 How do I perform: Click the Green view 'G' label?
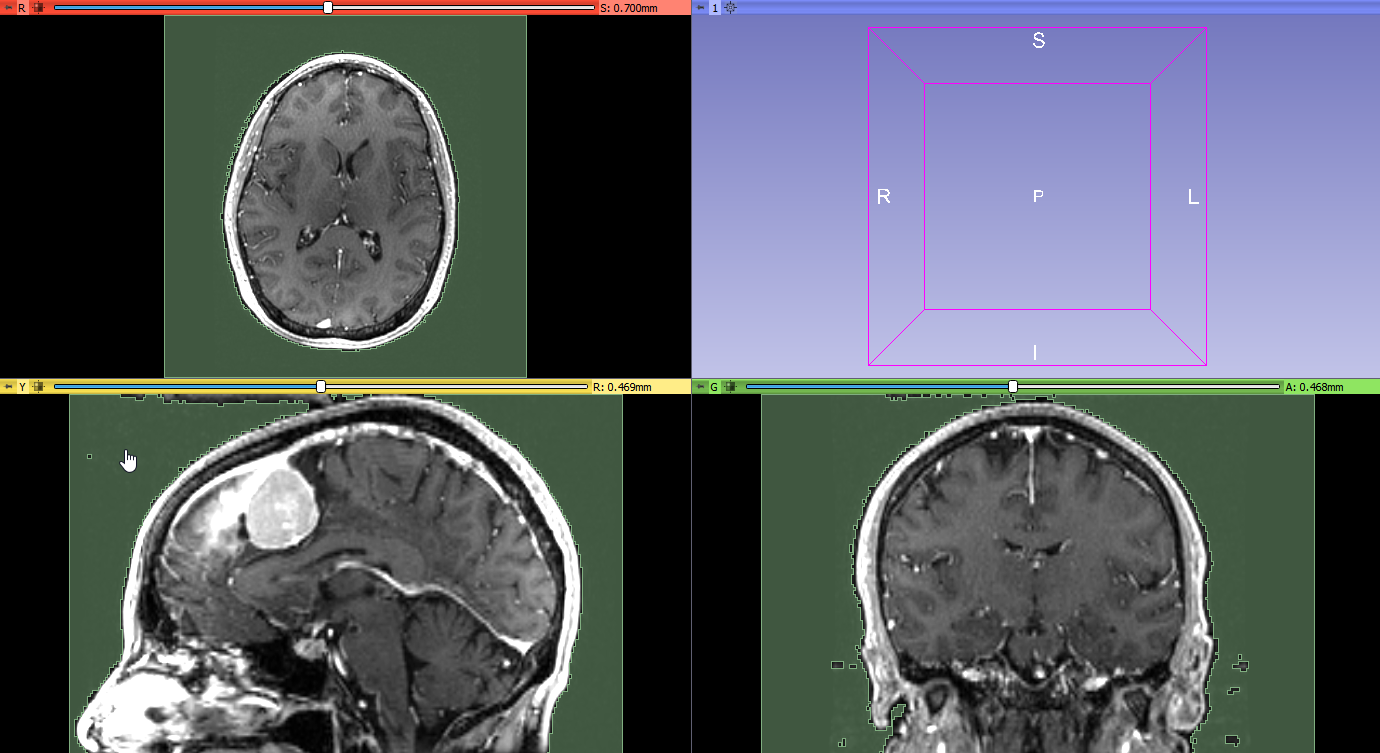tap(714, 386)
